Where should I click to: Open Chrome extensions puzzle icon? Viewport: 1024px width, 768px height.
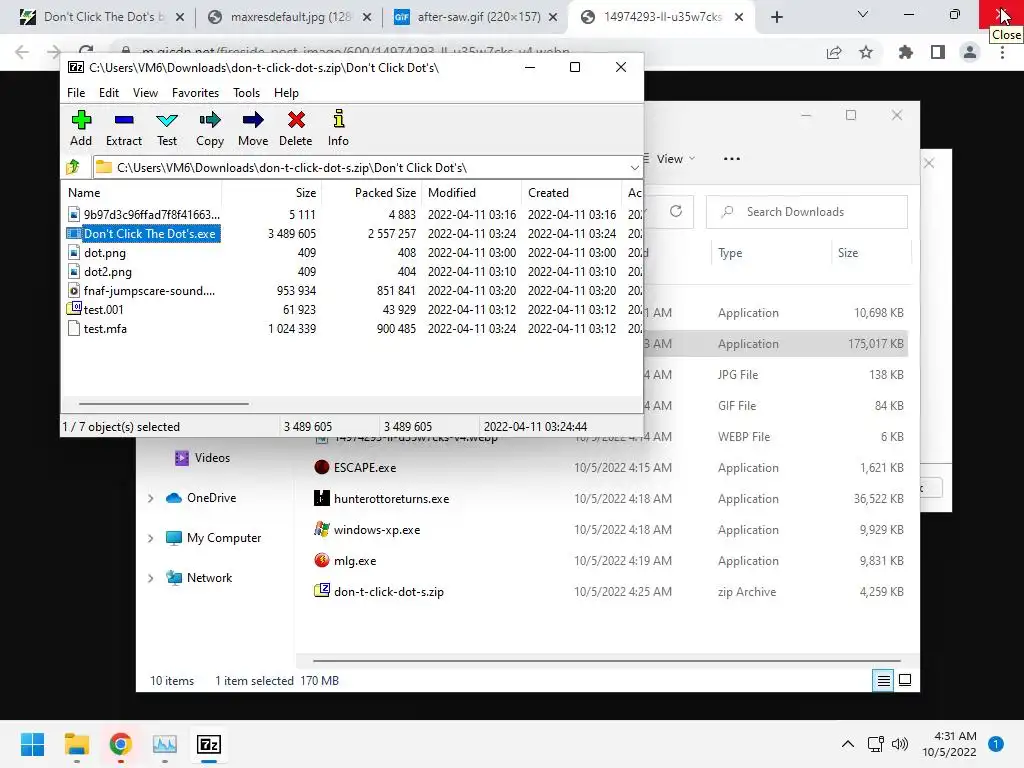click(x=905, y=52)
